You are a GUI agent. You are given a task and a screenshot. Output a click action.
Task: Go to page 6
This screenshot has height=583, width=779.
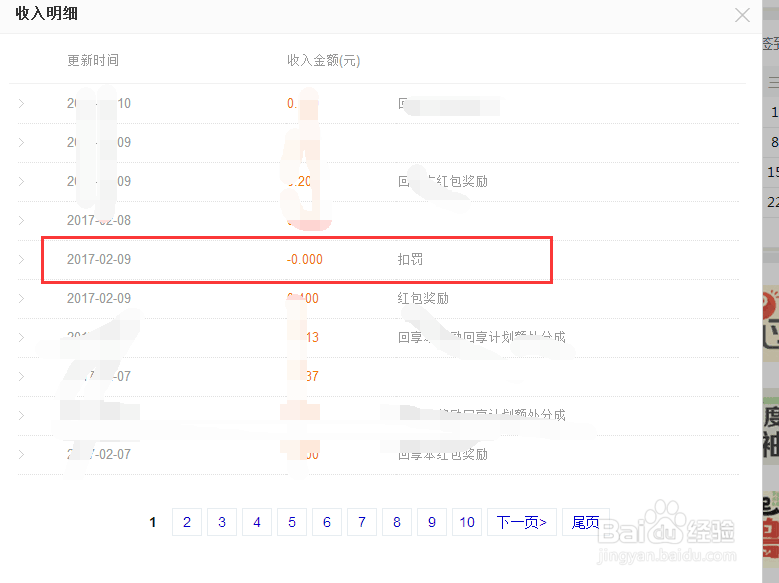pyautogui.click(x=327, y=522)
